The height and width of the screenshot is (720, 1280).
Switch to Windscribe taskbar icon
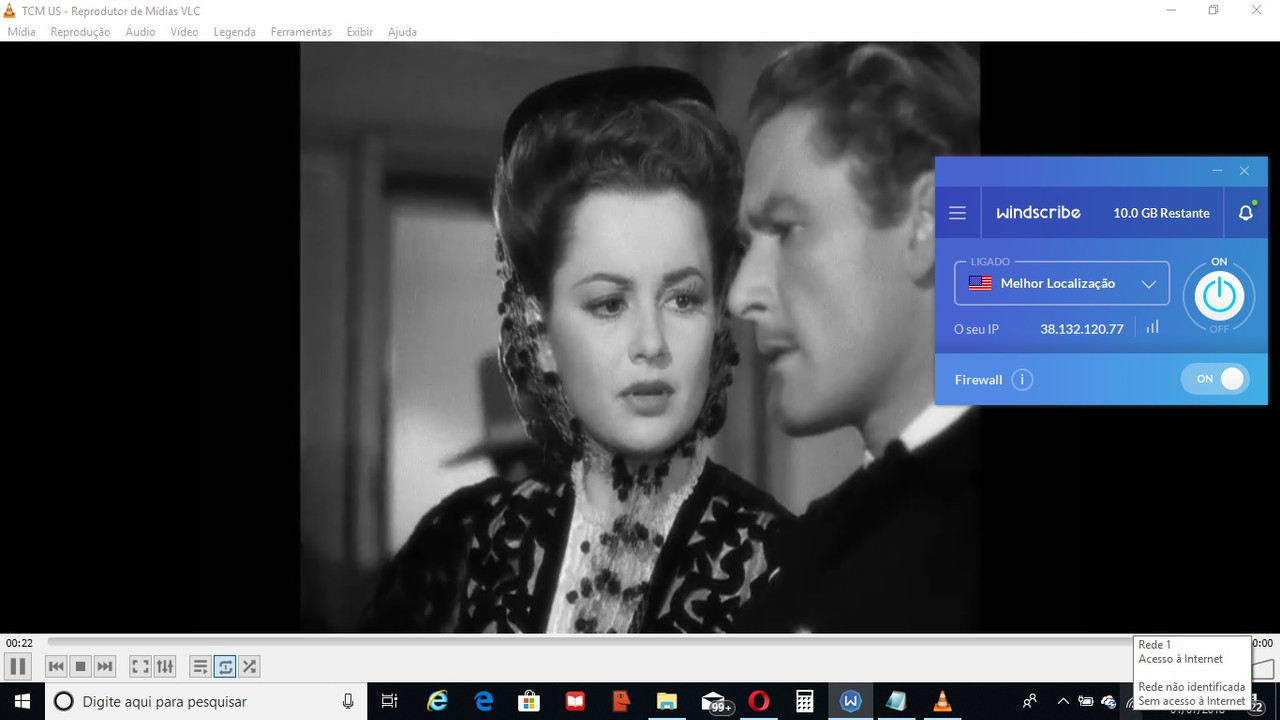coord(851,701)
